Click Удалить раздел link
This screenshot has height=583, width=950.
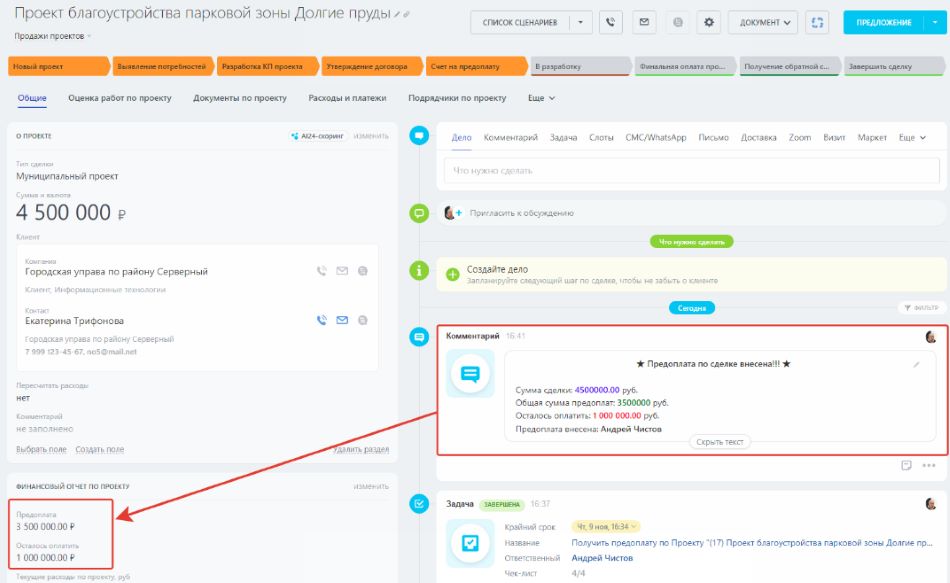point(360,449)
